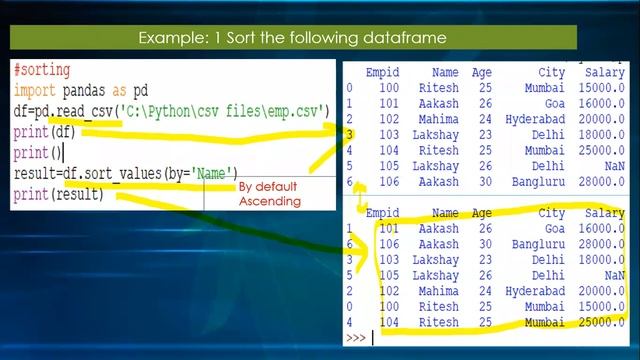This screenshot has height=360, width=640.
Task: Click Empid '101' in the sorted output table
Action: 389,229
